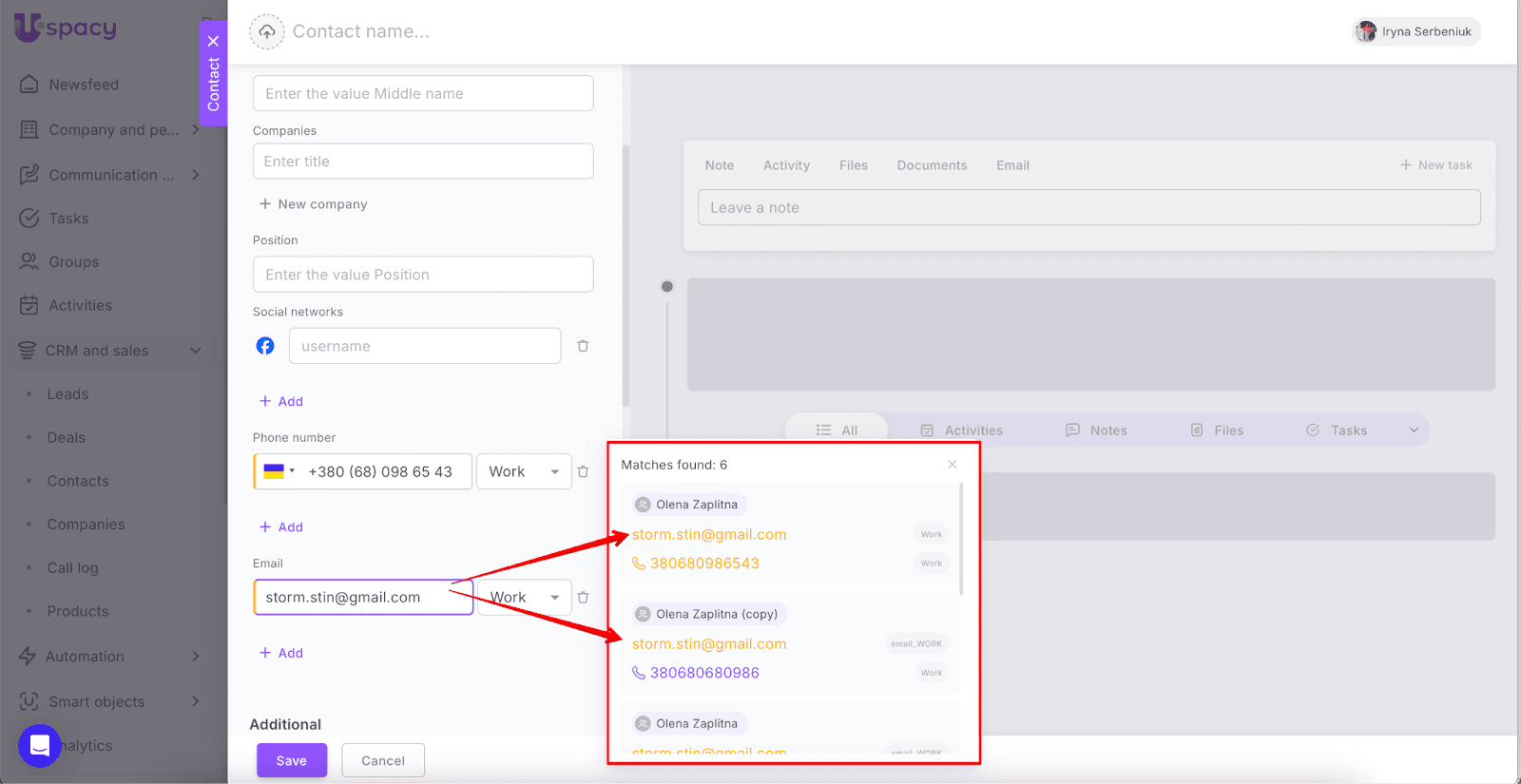1521x784 pixels.
Task: Close the Contact side panel tab
Action: pyautogui.click(x=214, y=41)
